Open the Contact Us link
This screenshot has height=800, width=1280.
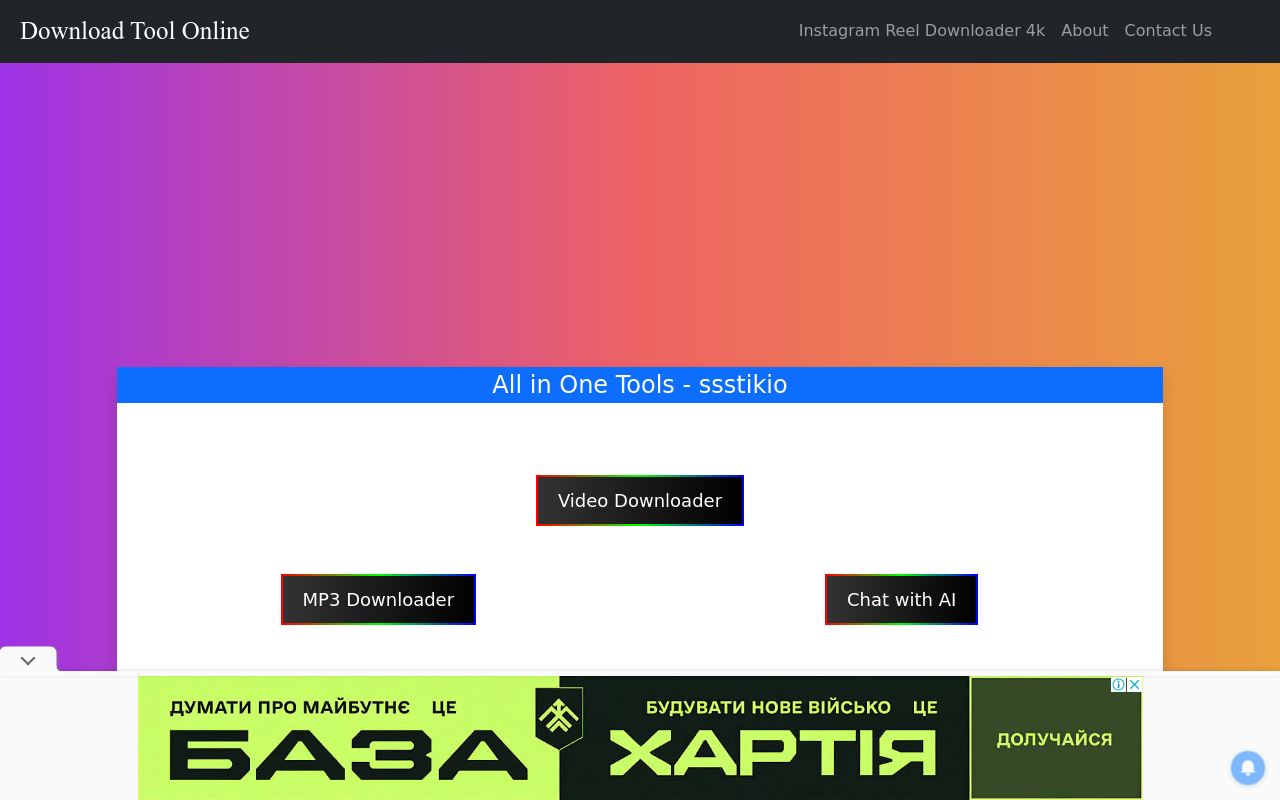(x=1168, y=31)
